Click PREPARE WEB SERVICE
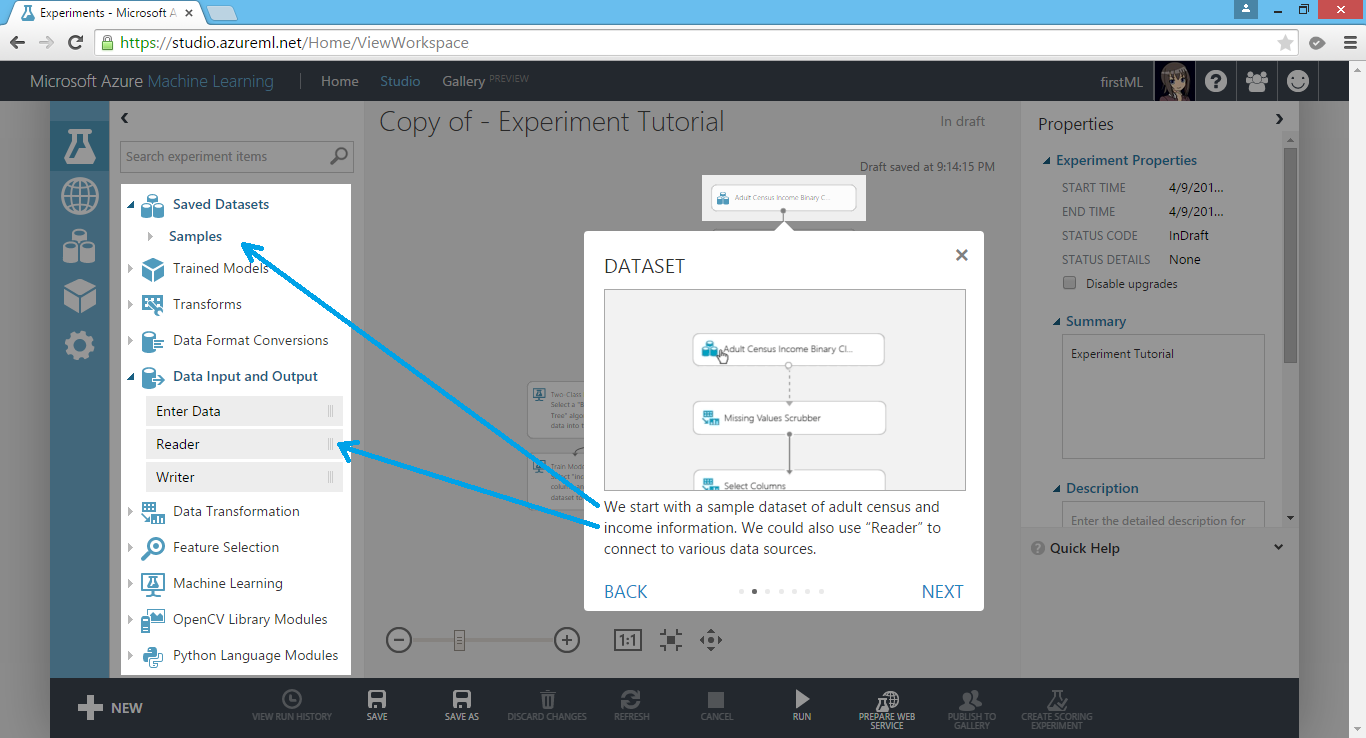The width and height of the screenshot is (1366, 738). pos(887,709)
